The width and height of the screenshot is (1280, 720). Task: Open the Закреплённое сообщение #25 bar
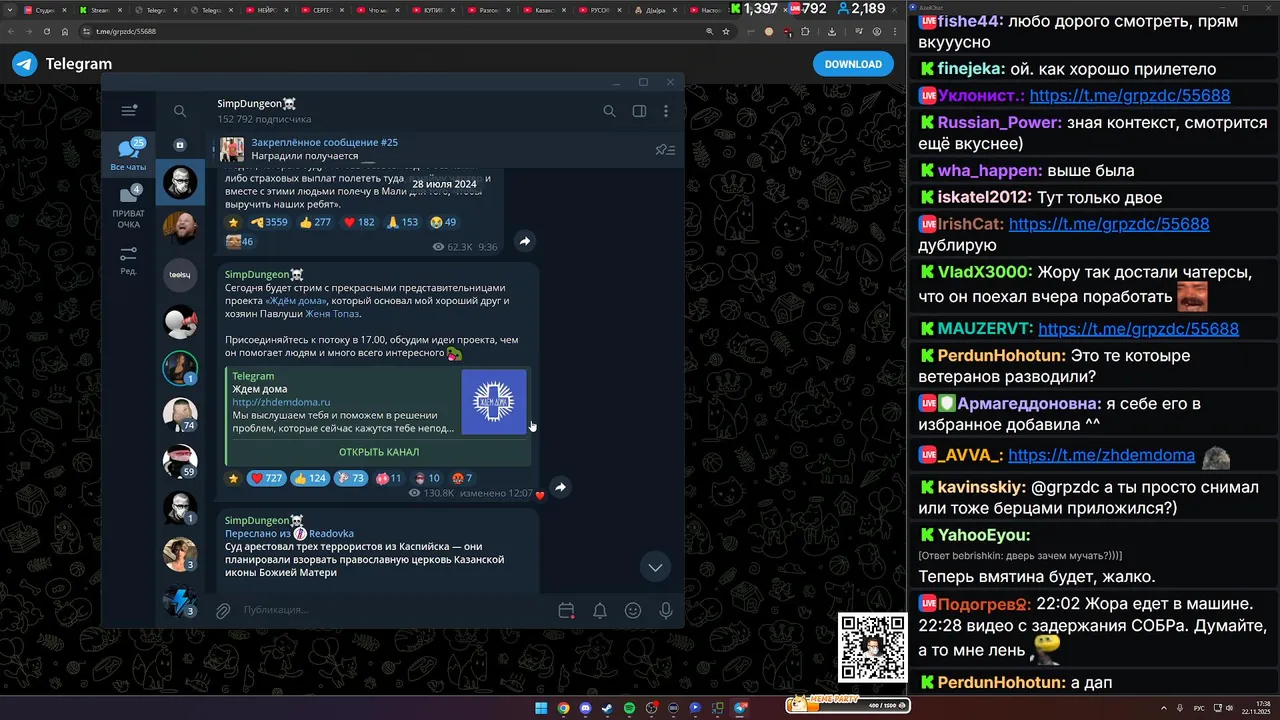click(x=430, y=149)
